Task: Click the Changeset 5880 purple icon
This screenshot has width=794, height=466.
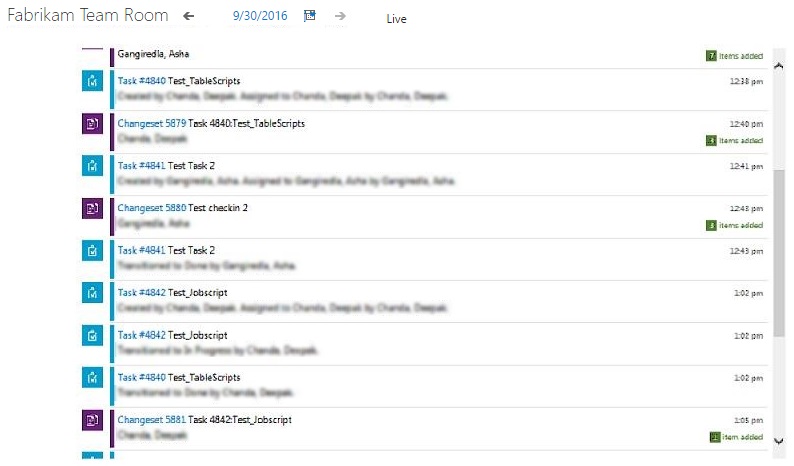Action: 92,208
